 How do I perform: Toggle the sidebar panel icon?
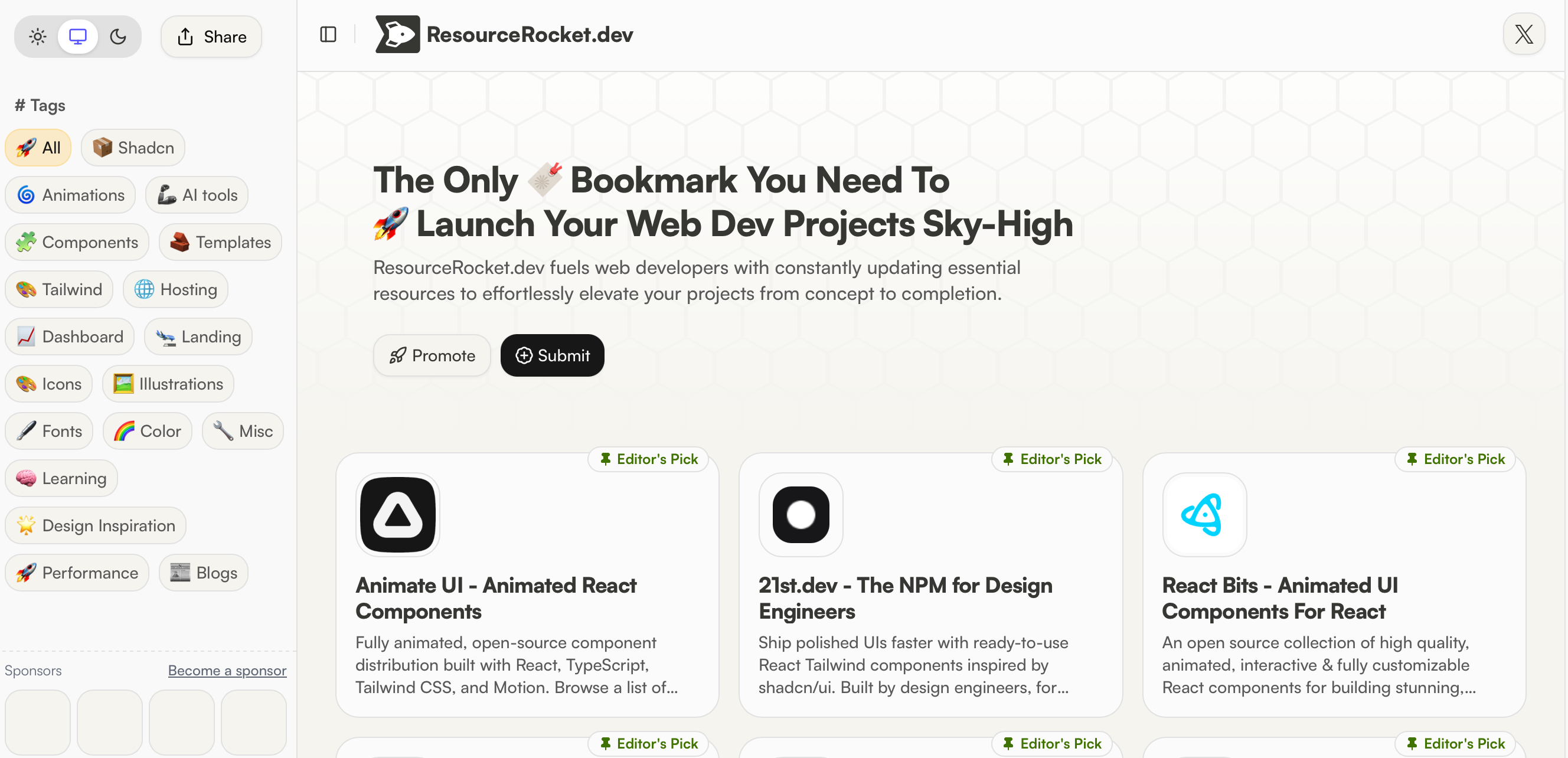coord(328,34)
